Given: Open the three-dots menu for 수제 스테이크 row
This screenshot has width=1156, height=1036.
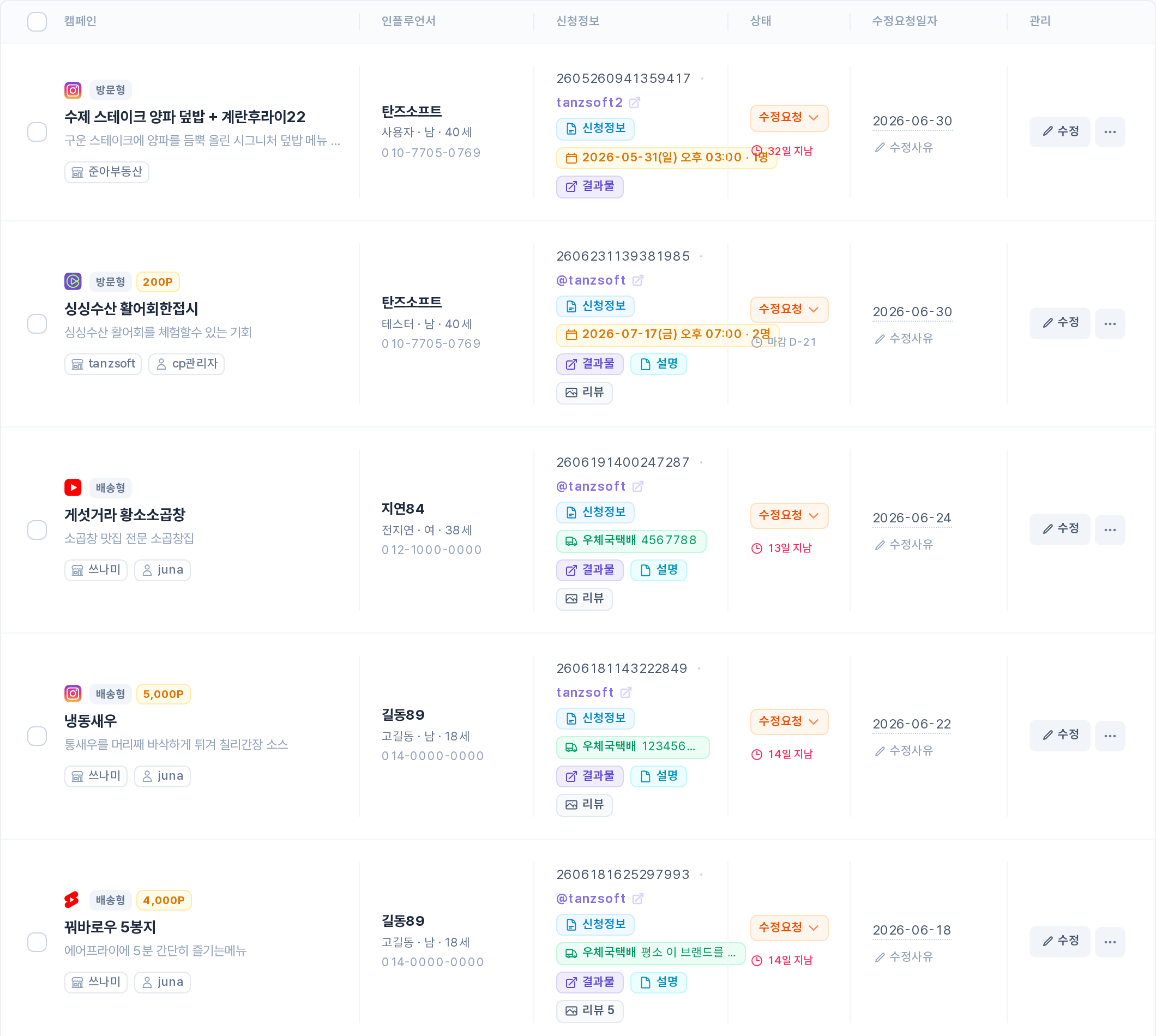Looking at the screenshot, I should [1109, 131].
